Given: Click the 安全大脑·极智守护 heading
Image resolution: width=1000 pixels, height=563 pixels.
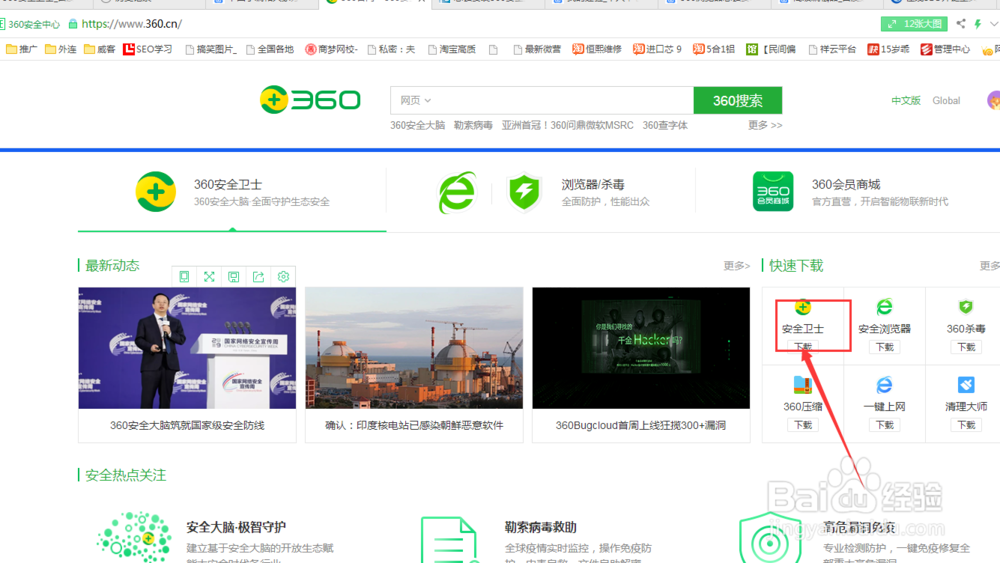Looking at the screenshot, I should pyautogui.click(x=236, y=527).
